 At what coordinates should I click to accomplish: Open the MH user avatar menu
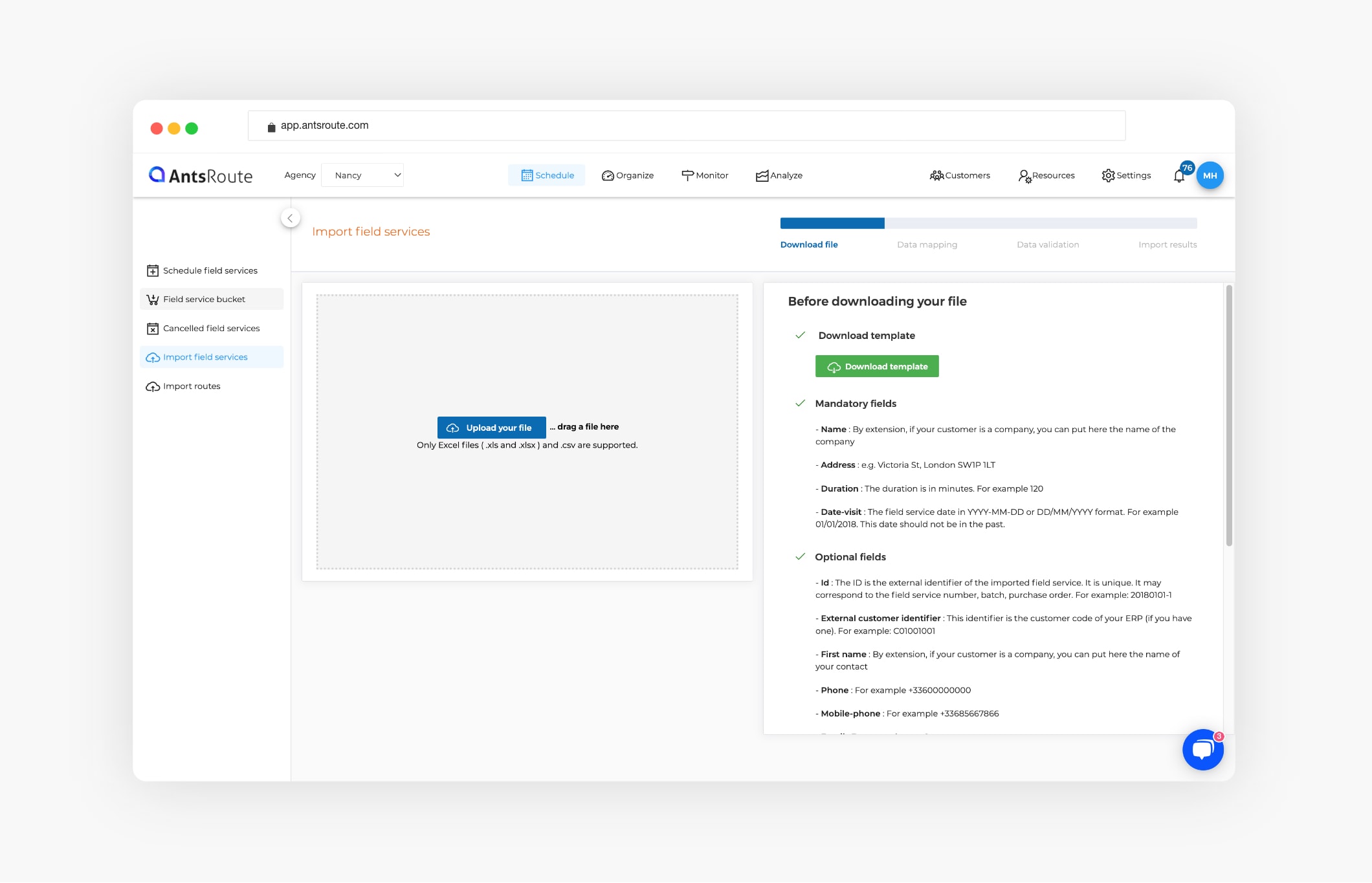(1210, 175)
